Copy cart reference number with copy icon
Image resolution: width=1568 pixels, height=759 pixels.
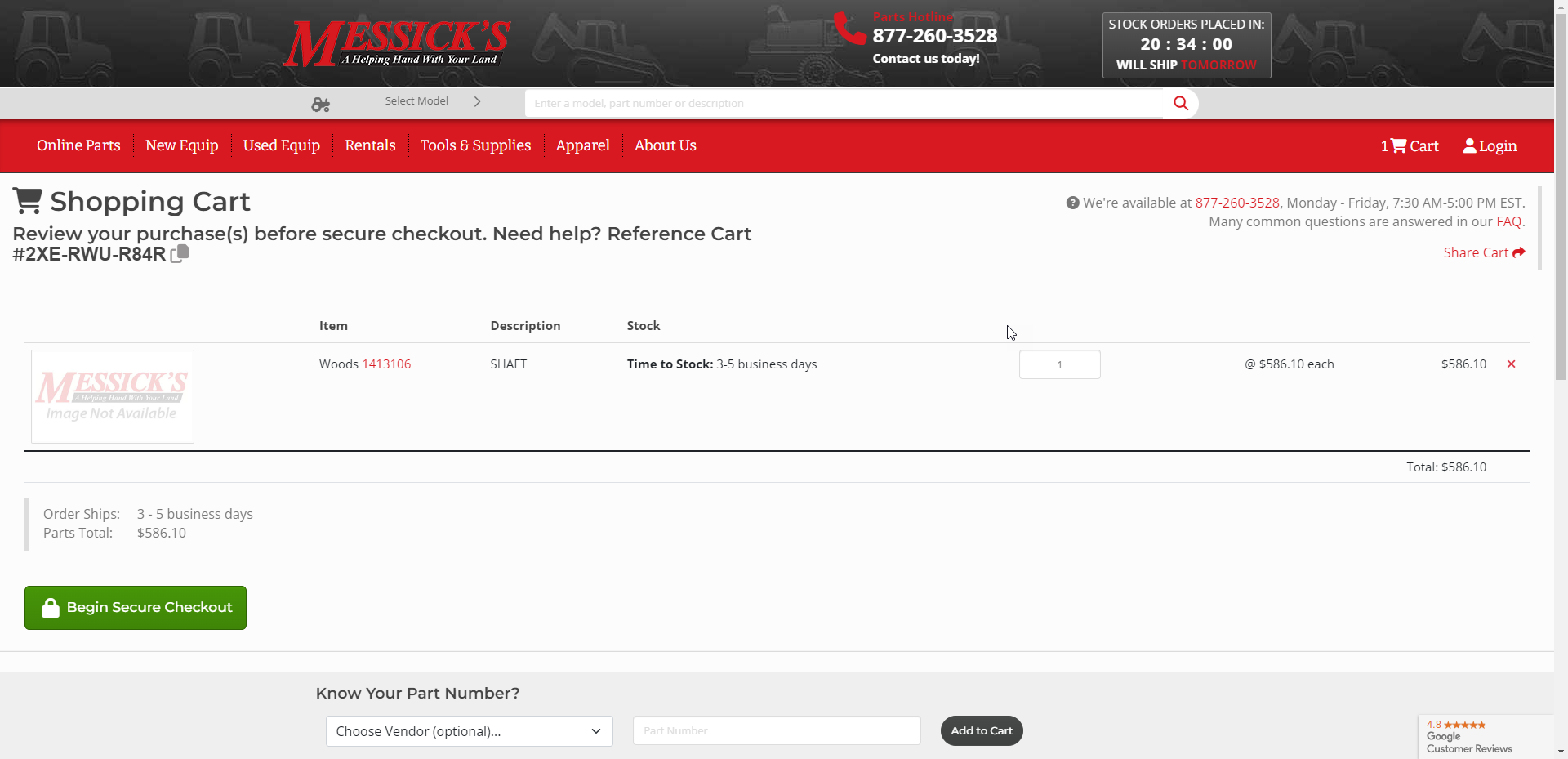[180, 253]
